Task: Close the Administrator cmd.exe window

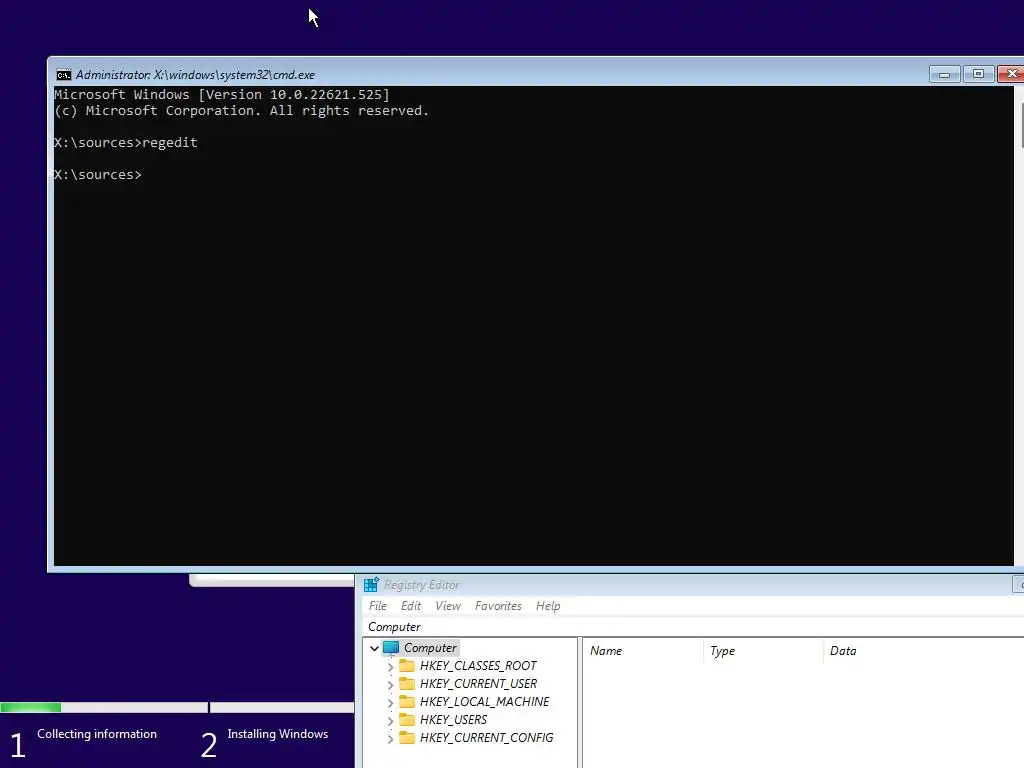Action: [x=1011, y=74]
